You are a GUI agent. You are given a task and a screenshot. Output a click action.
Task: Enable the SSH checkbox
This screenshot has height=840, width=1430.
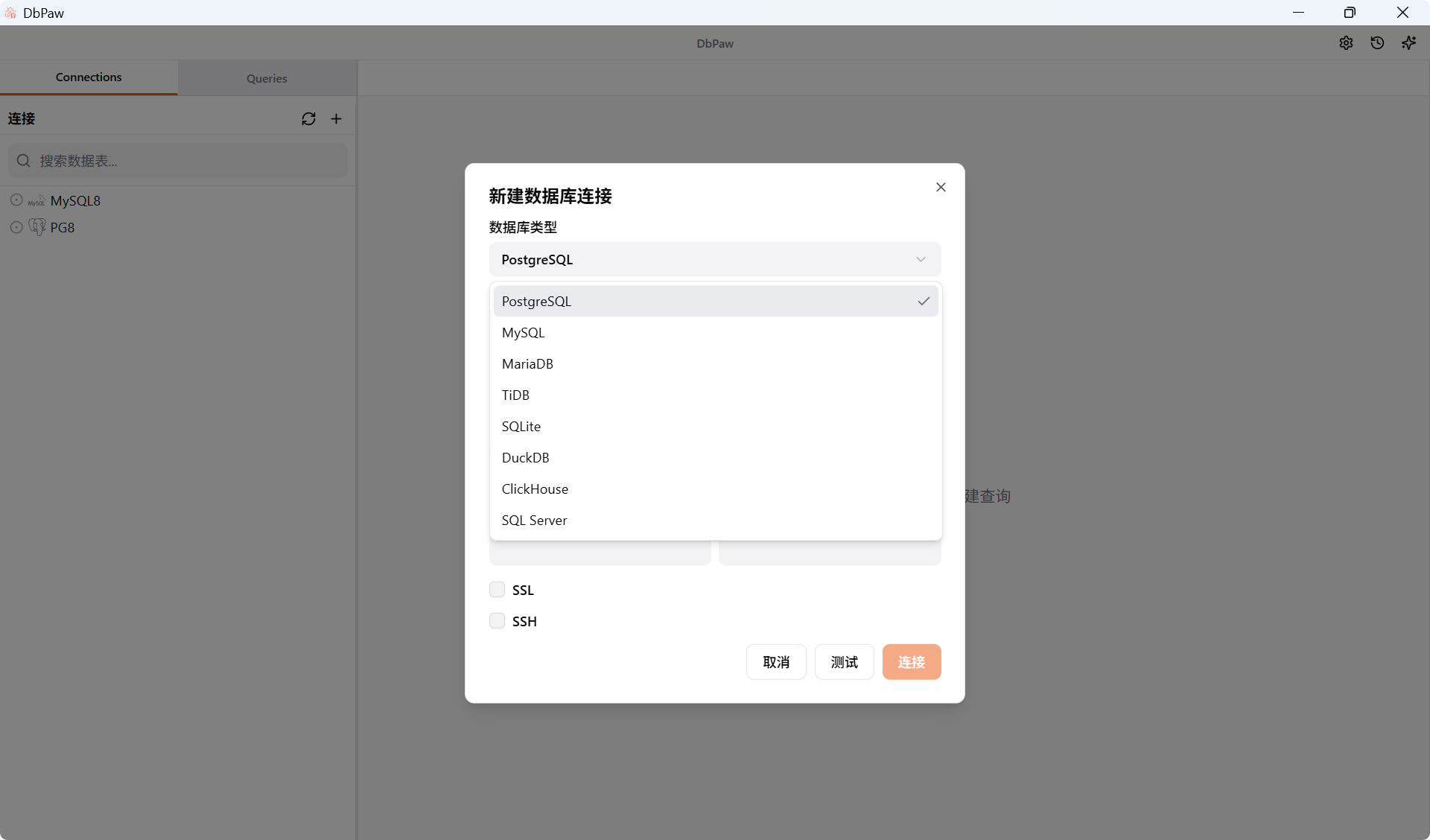coord(497,621)
